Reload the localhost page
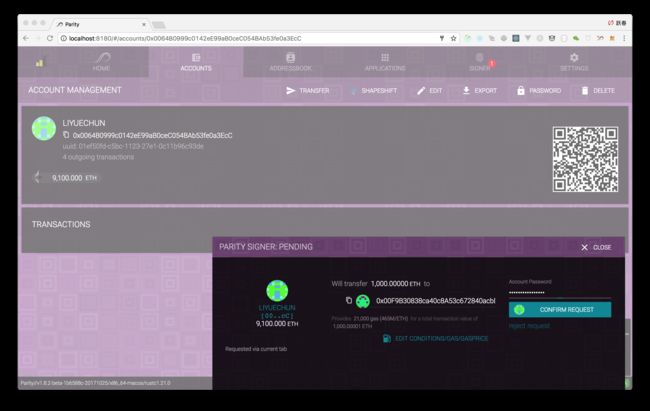This screenshot has height=411, width=650. [x=50, y=38]
